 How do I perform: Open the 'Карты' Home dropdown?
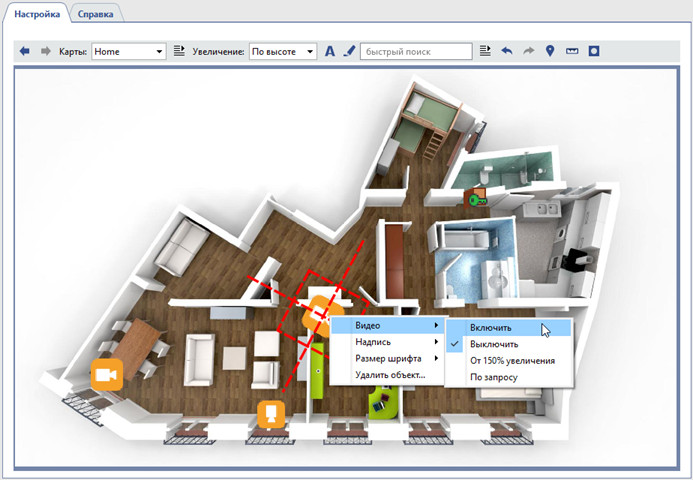[128, 51]
